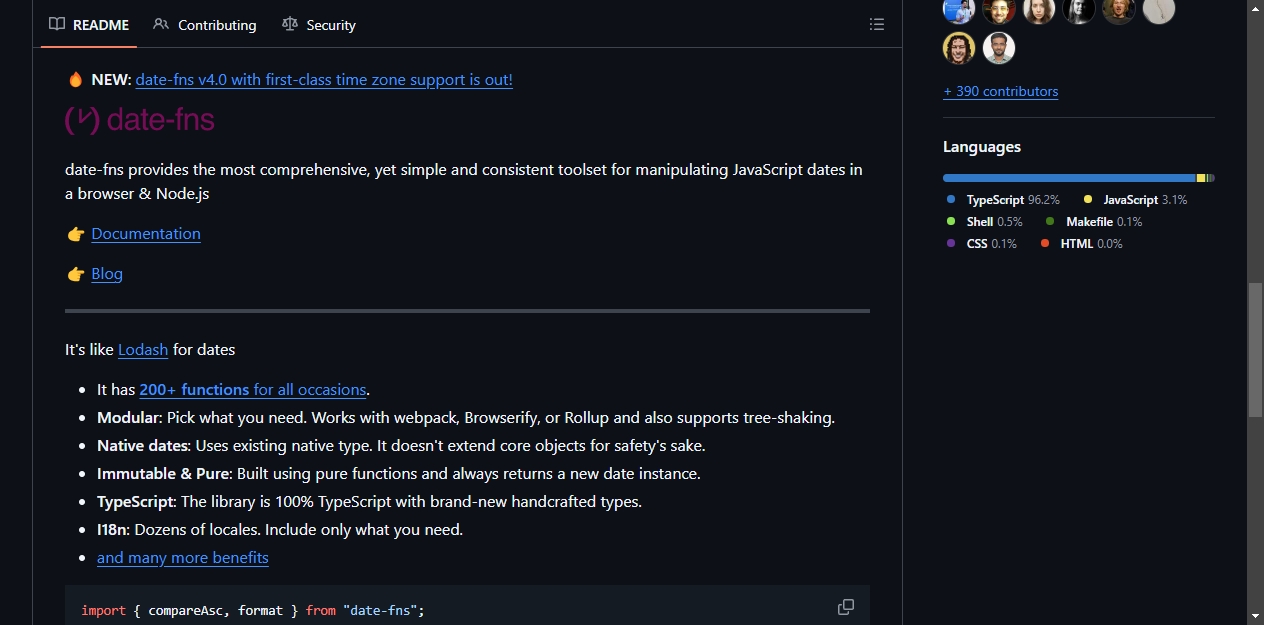Click the blue TypeScript segment of language bar
Viewport: 1264px width, 625px height.
coord(1069,178)
